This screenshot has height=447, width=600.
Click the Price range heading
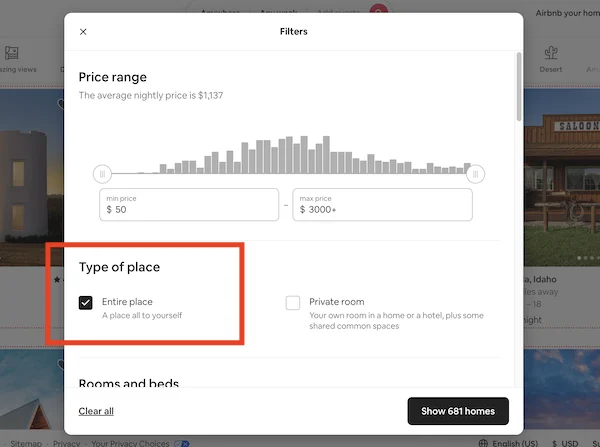coord(112,77)
